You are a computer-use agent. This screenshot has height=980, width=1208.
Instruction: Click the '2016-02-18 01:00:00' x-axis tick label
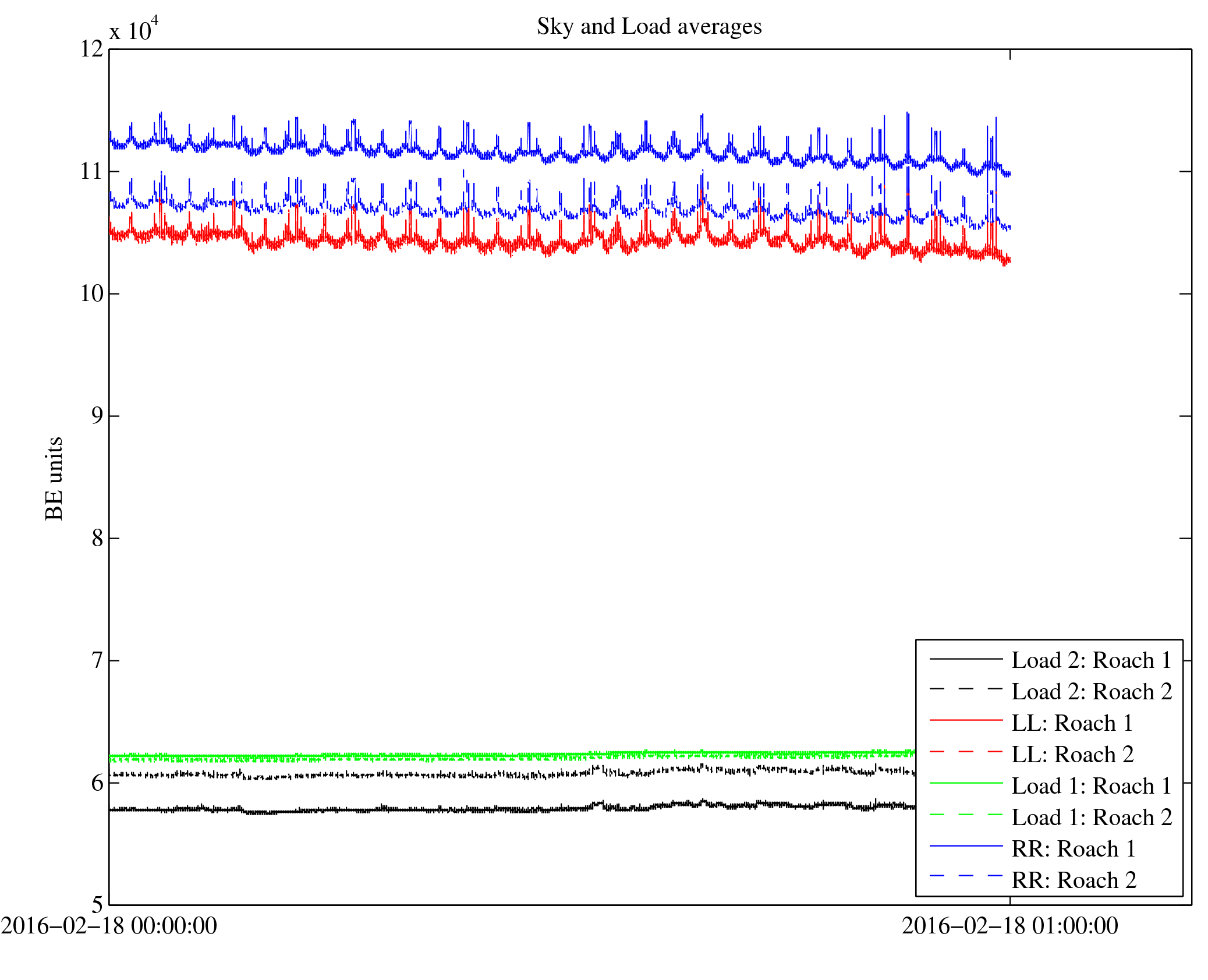coord(1009,926)
